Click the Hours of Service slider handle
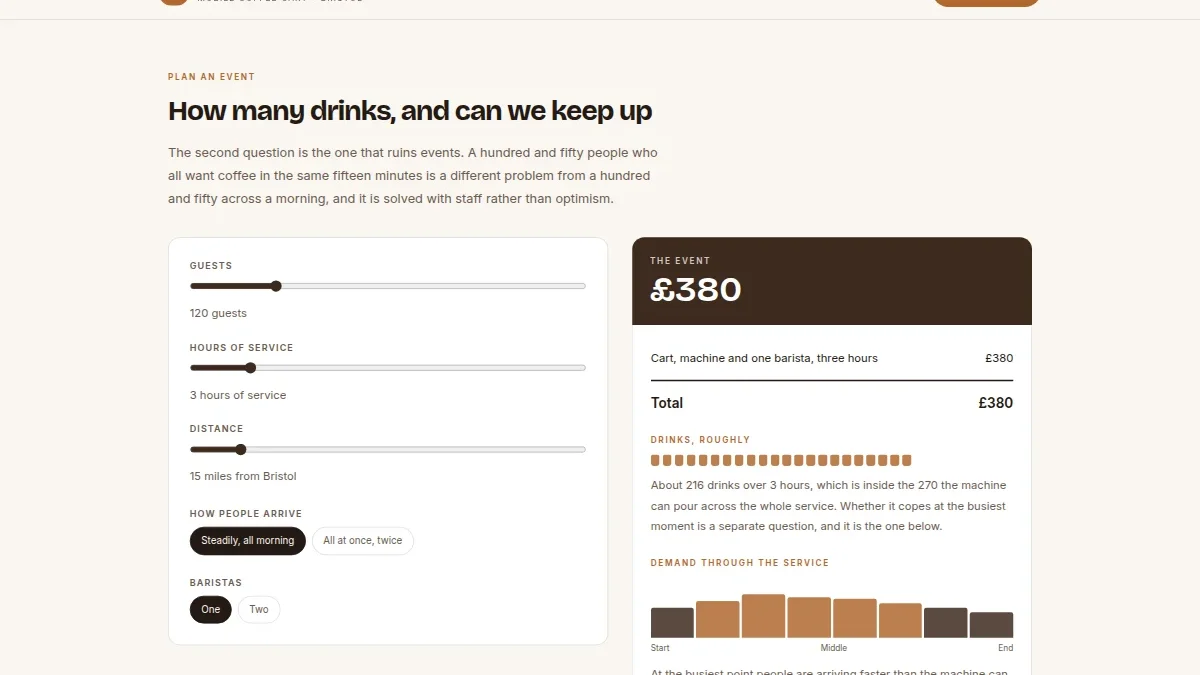This screenshot has width=1200, height=675. [250, 368]
